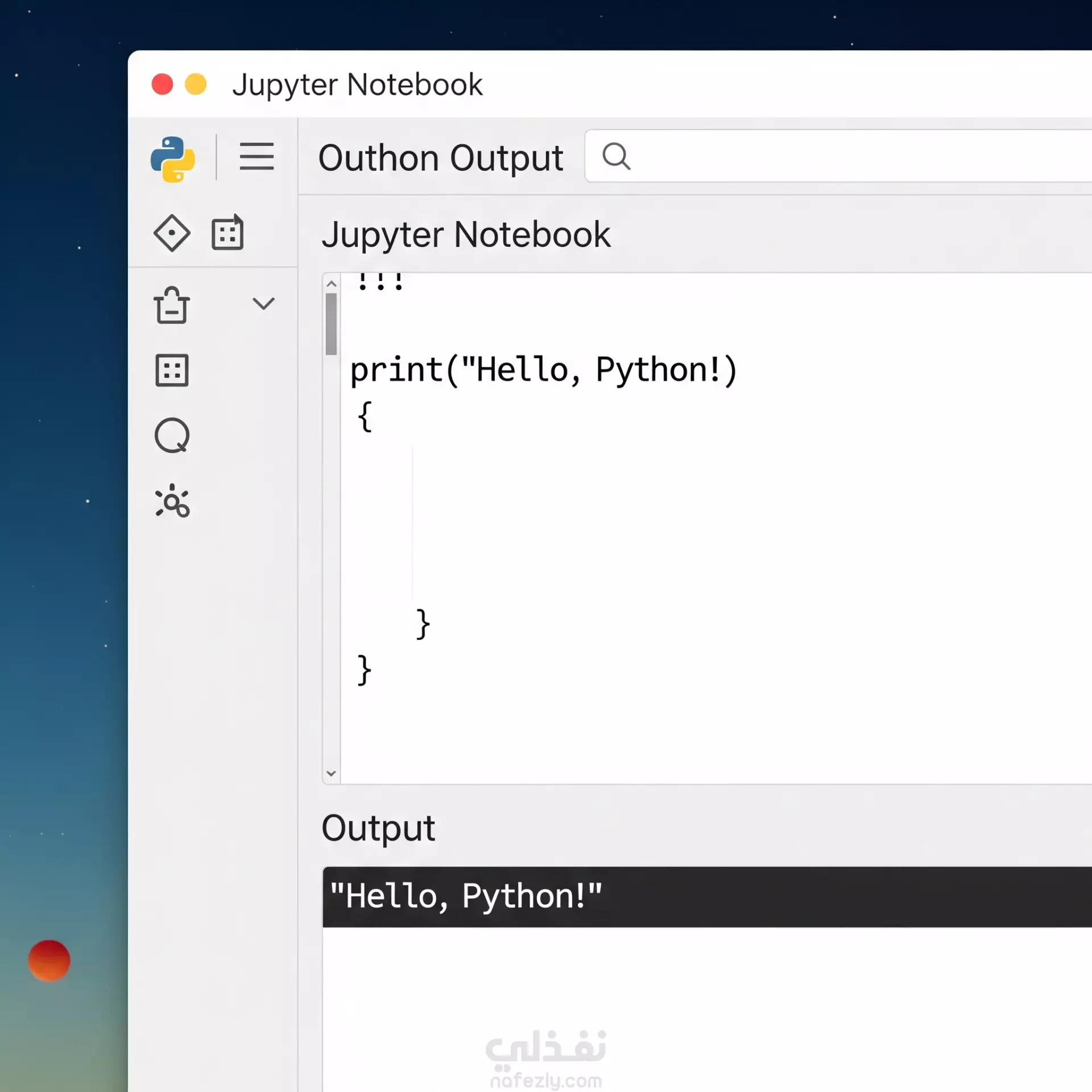Viewport: 1092px width, 1092px height.
Task: Click the code editor scrollbar thumb
Action: pyautogui.click(x=332, y=324)
